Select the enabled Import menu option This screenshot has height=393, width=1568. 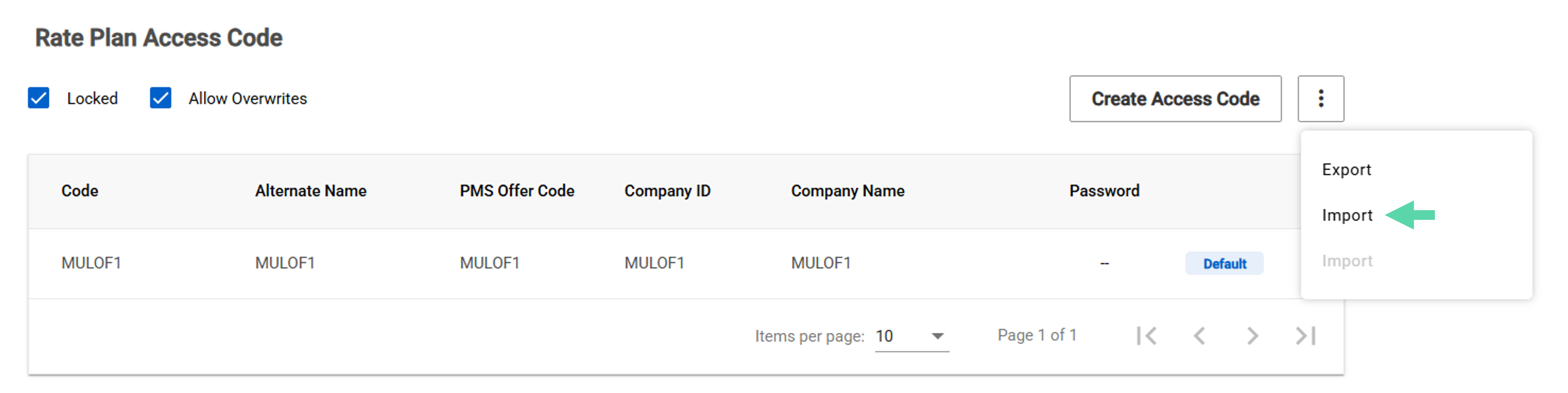(1347, 215)
